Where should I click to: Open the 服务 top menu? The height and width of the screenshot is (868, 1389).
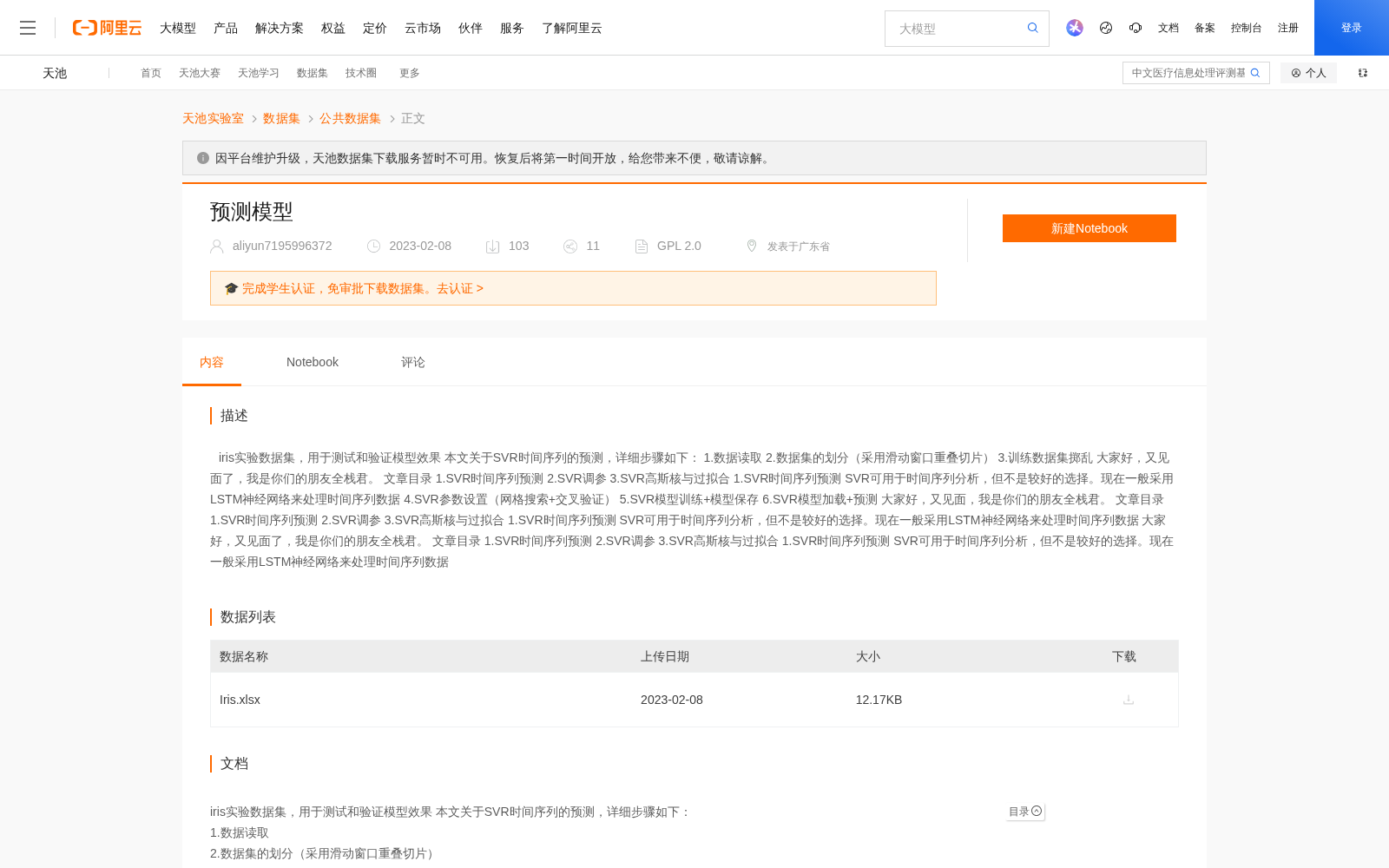click(x=512, y=28)
